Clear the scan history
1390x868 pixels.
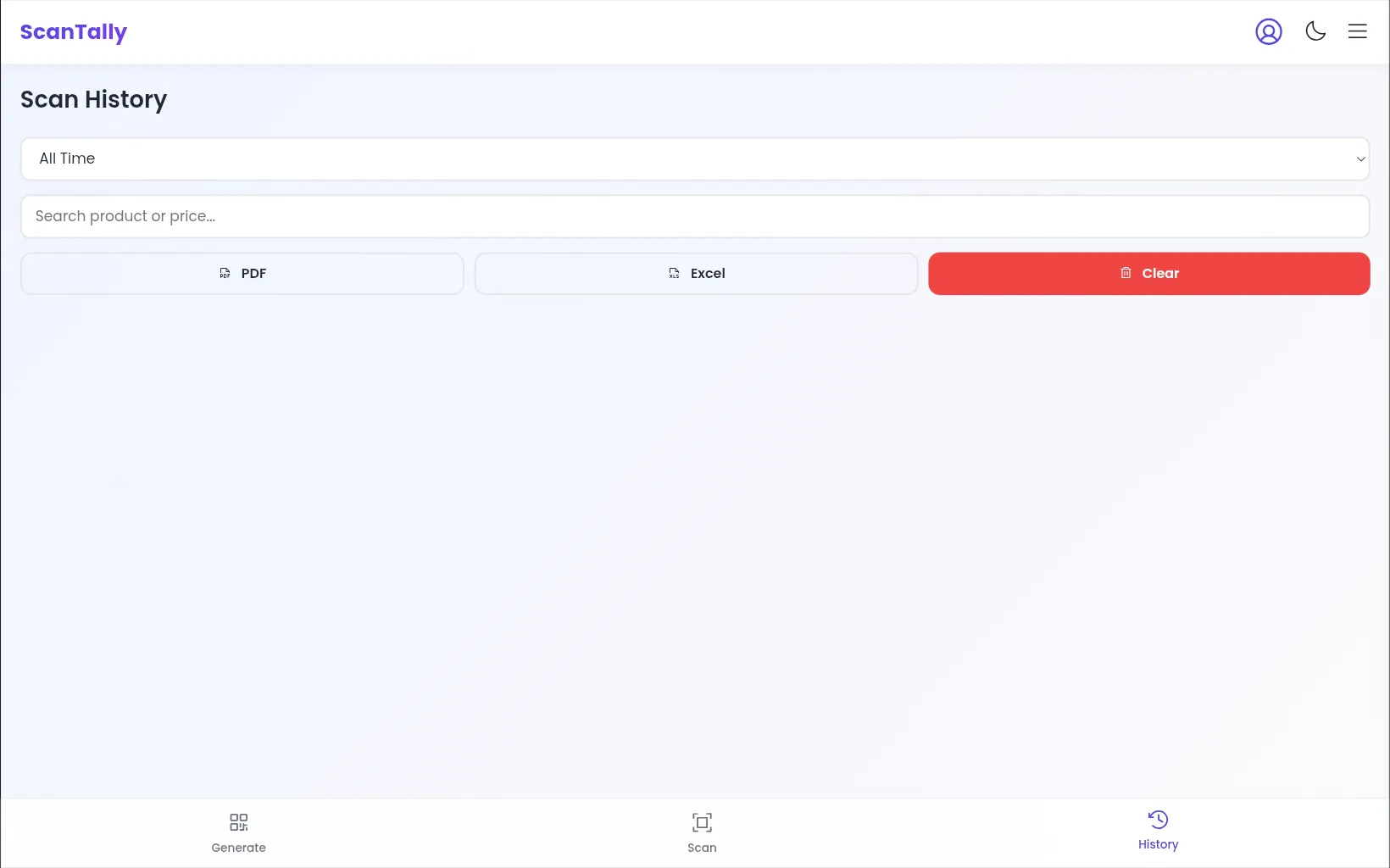[1149, 273]
